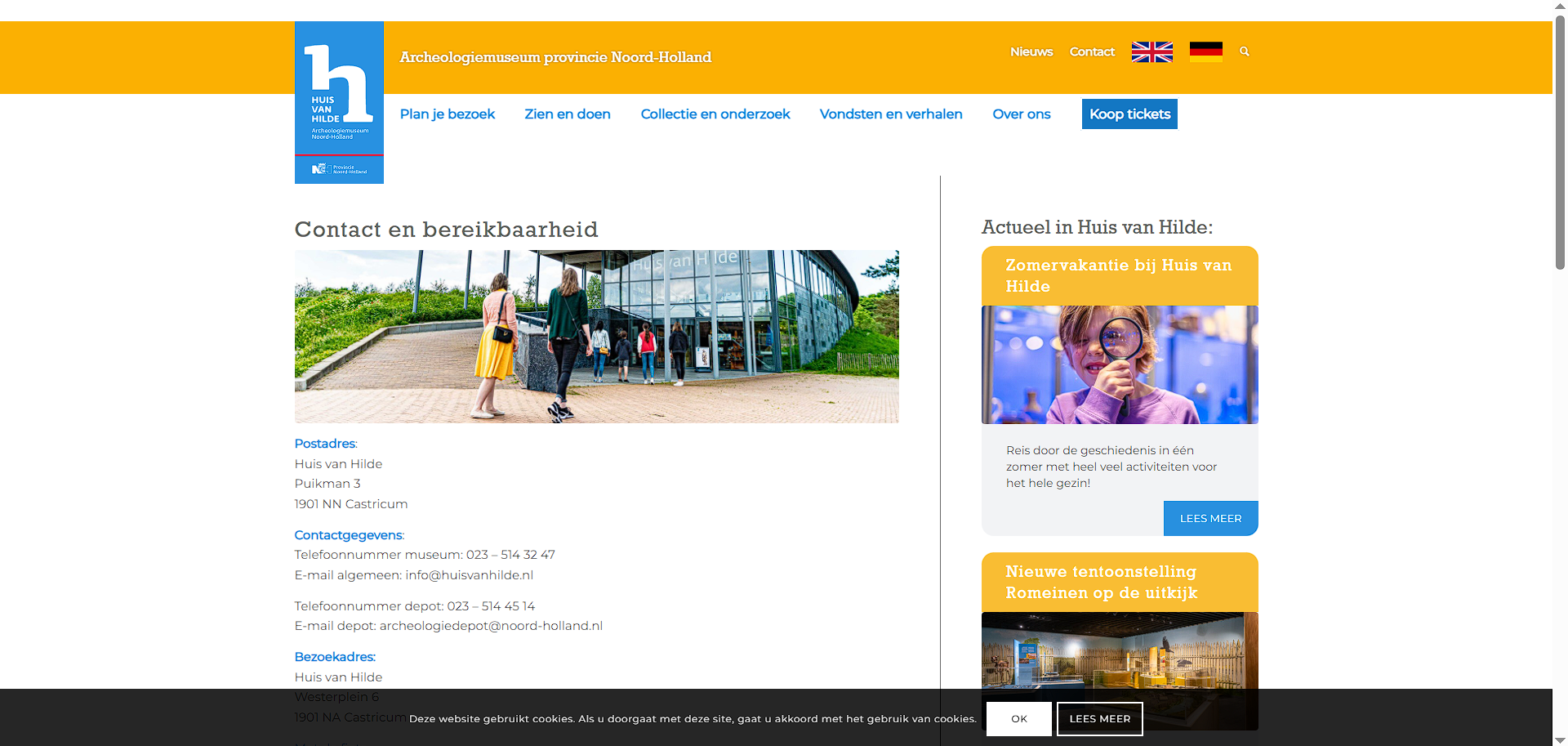Click the Koop tickets button
This screenshot has height=746, width=1568.
click(1129, 114)
